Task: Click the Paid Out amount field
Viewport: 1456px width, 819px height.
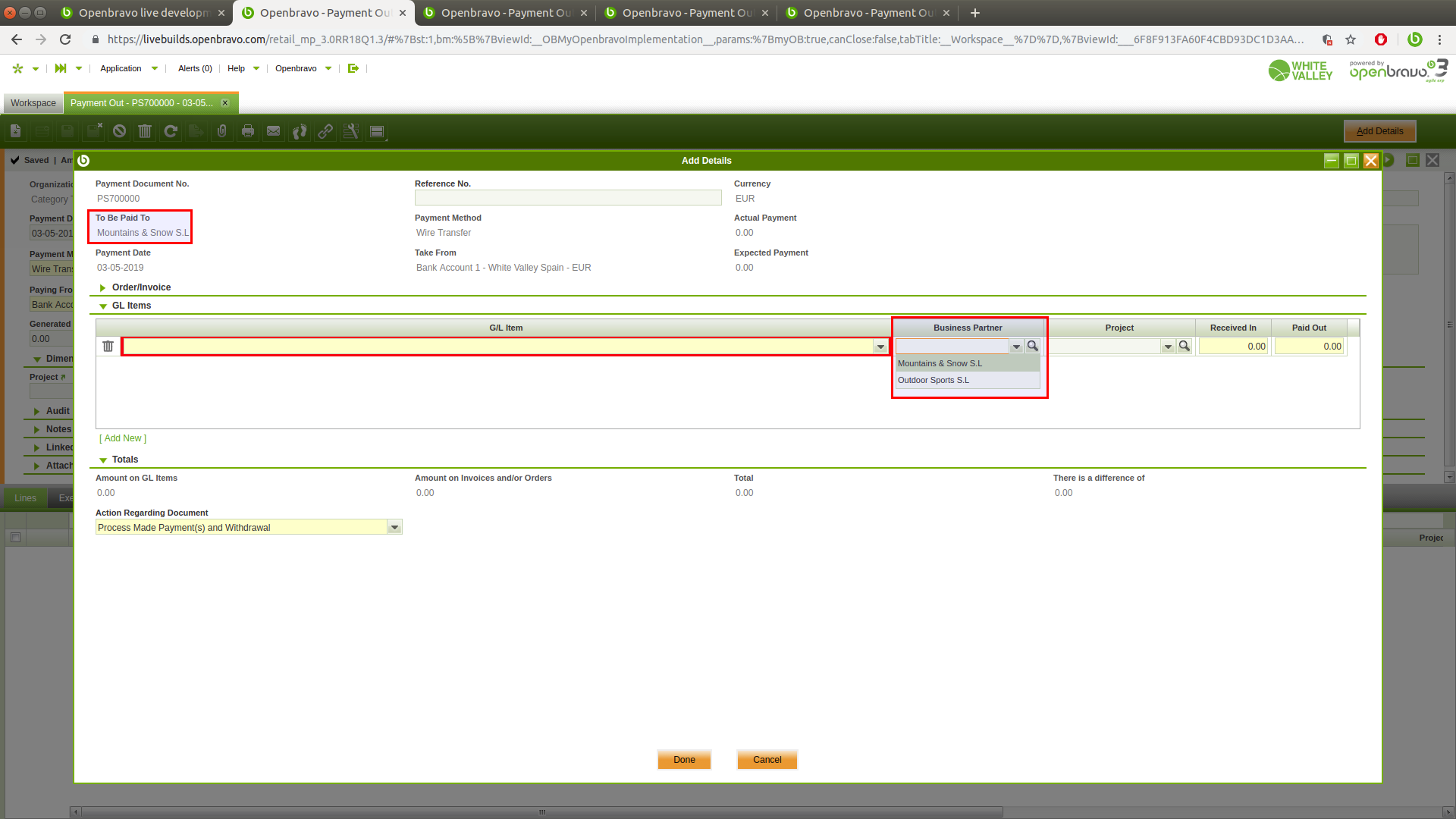Action: (1309, 347)
